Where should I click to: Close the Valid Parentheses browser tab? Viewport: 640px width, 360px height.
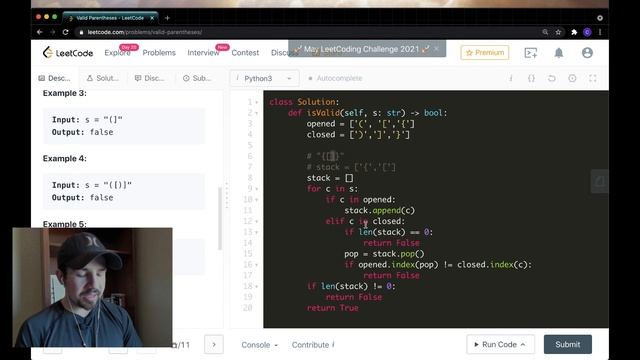(x=152, y=18)
